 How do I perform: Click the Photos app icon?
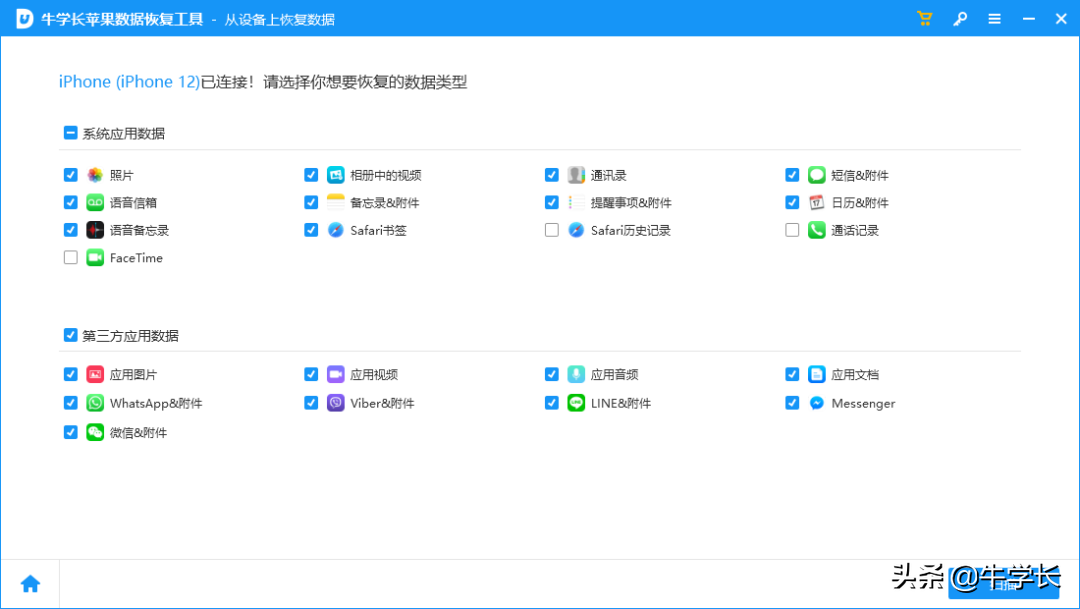(95, 175)
